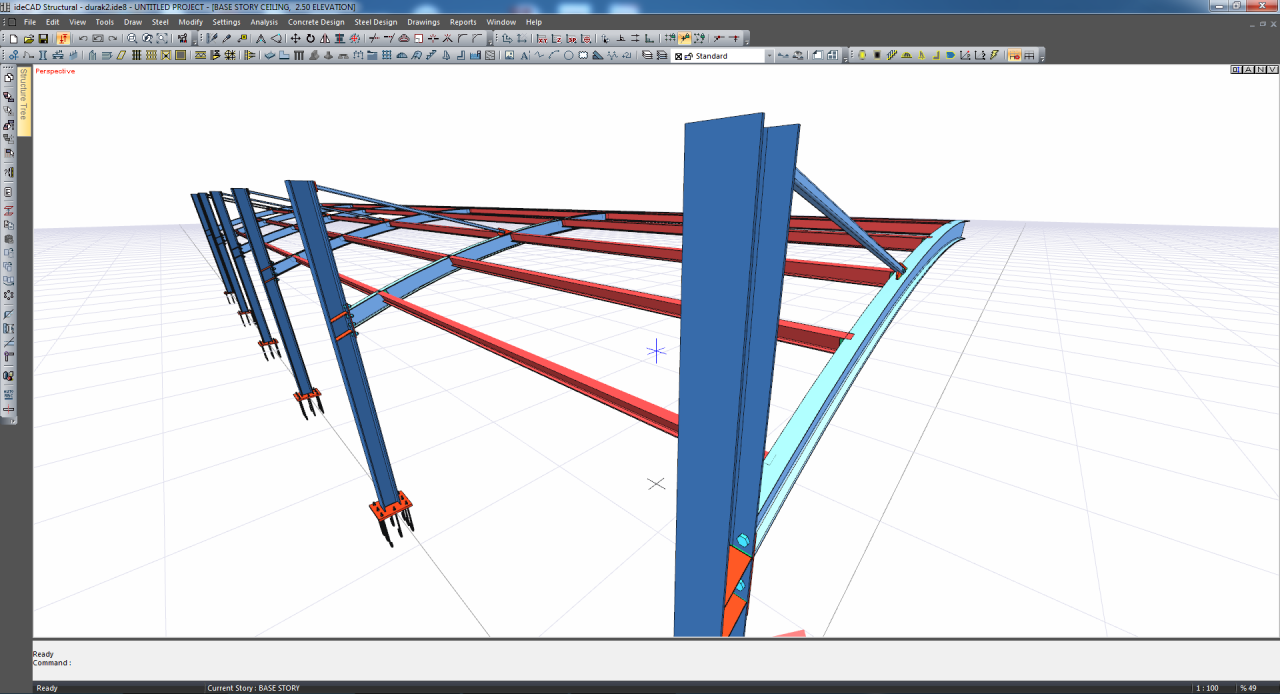Viewport: 1280px width, 694px height.
Task: Toggle the highlighted snap mode icon in top-right toolbar
Action: pyautogui.click(x=686, y=38)
